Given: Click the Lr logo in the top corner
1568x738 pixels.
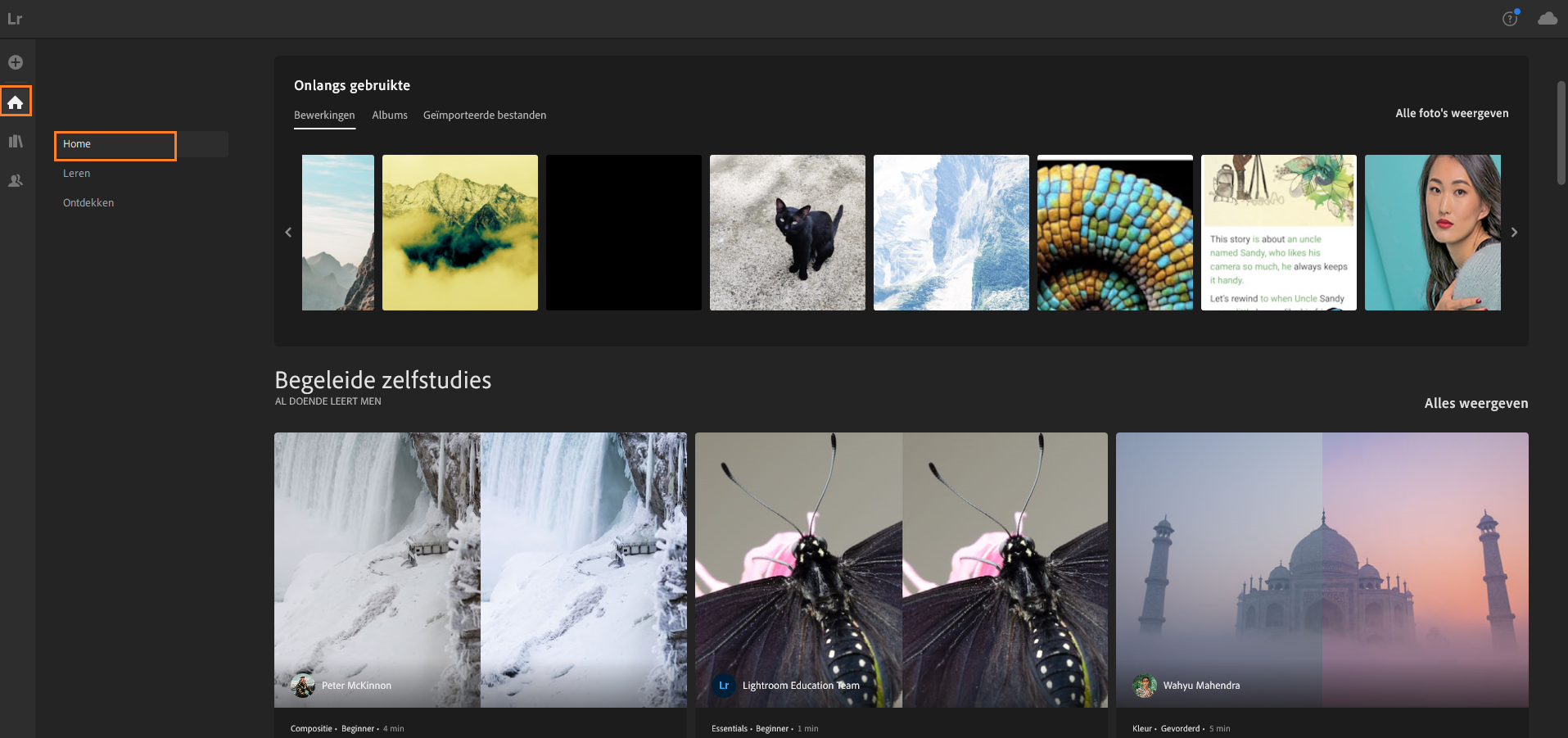Looking at the screenshot, I should 15,19.
